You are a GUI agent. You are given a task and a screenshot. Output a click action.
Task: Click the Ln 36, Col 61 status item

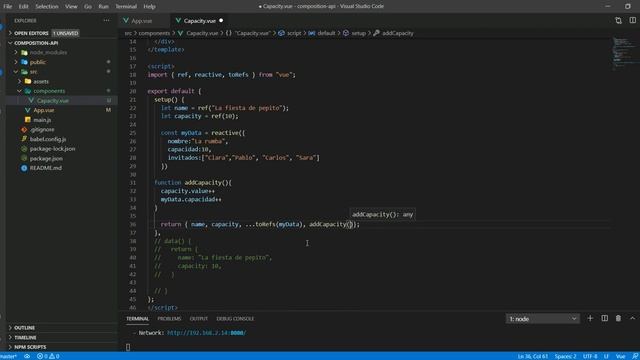coord(533,356)
